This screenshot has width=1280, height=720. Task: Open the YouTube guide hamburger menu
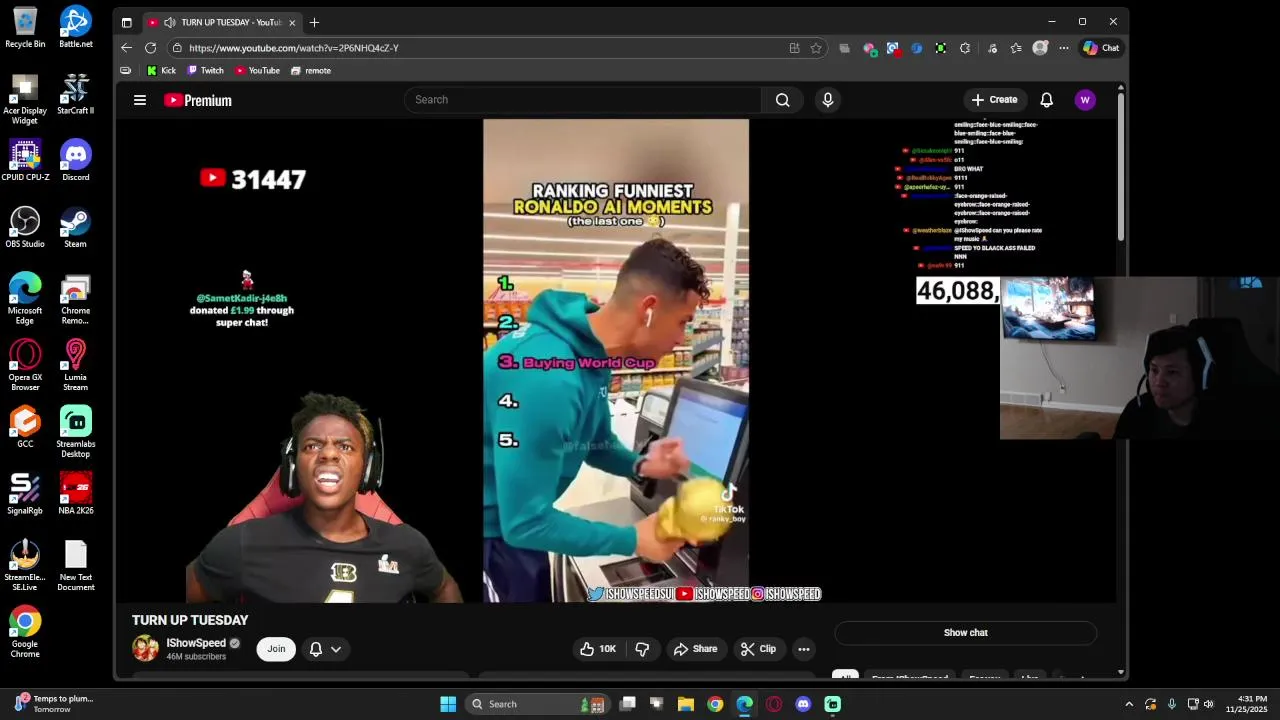point(140,100)
